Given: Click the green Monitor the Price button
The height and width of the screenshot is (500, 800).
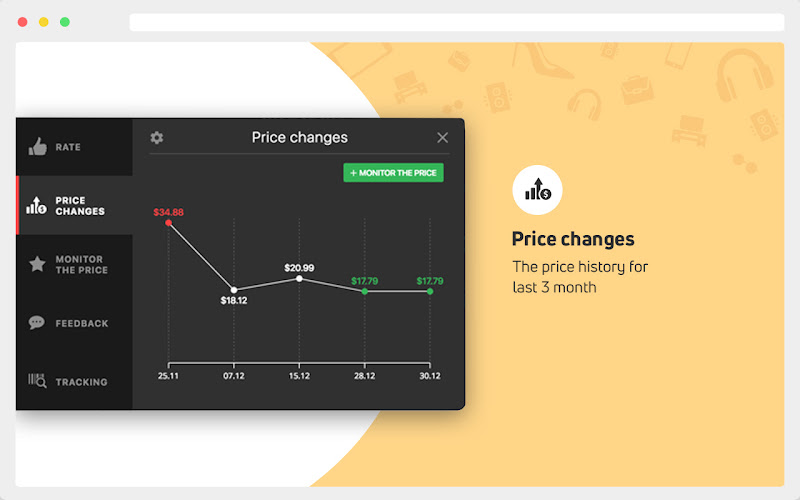Looking at the screenshot, I should (393, 172).
